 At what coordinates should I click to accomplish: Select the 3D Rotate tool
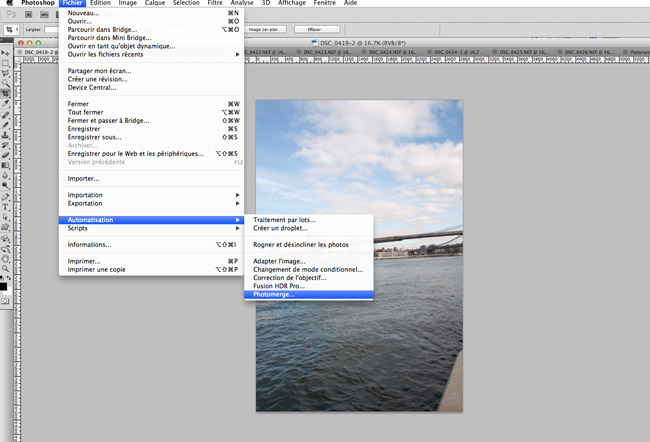[x=5, y=239]
